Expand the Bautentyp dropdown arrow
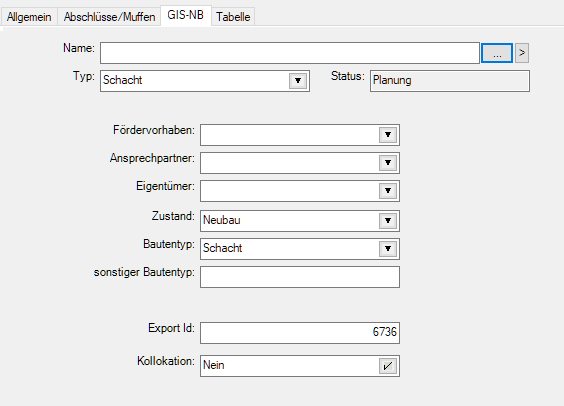The height and width of the screenshot is (406, 564). (x=388, y=249)
